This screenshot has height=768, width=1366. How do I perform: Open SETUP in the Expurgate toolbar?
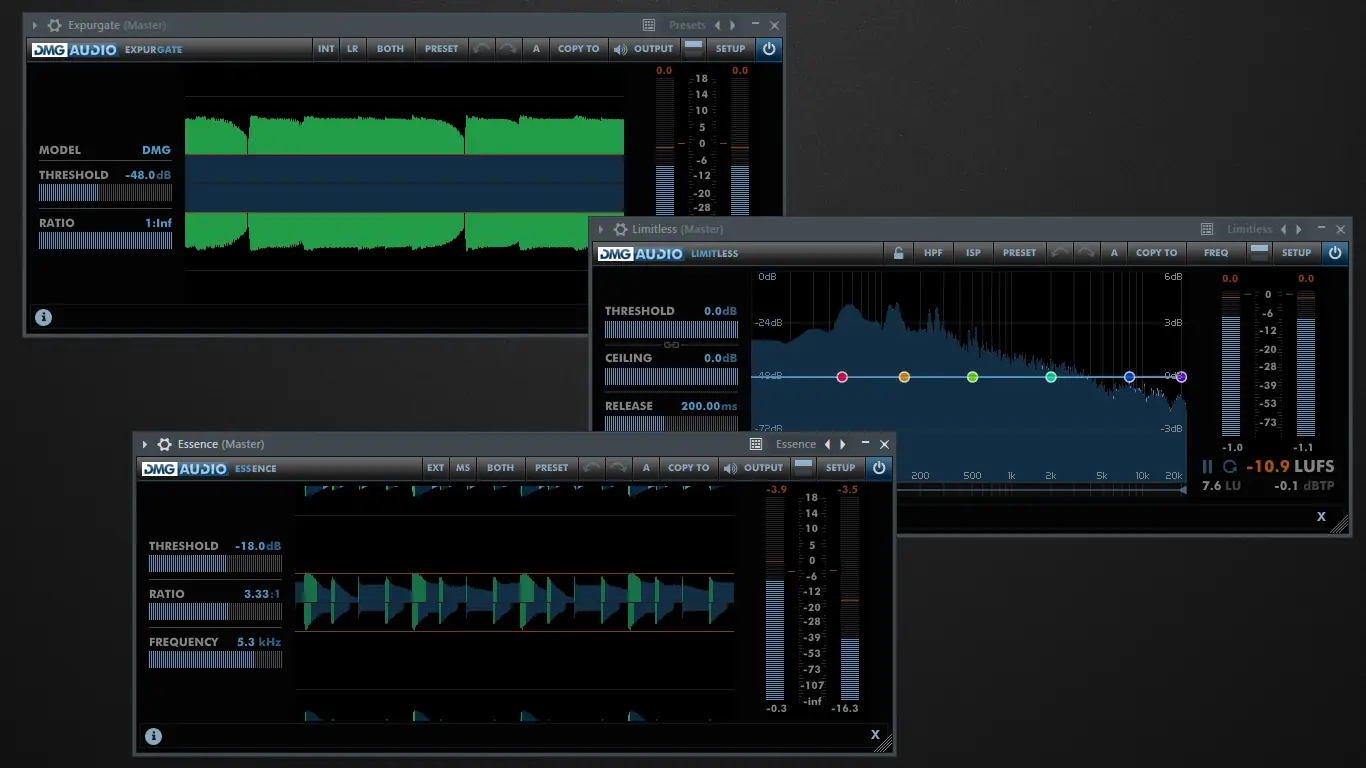[x=731, y=48]
